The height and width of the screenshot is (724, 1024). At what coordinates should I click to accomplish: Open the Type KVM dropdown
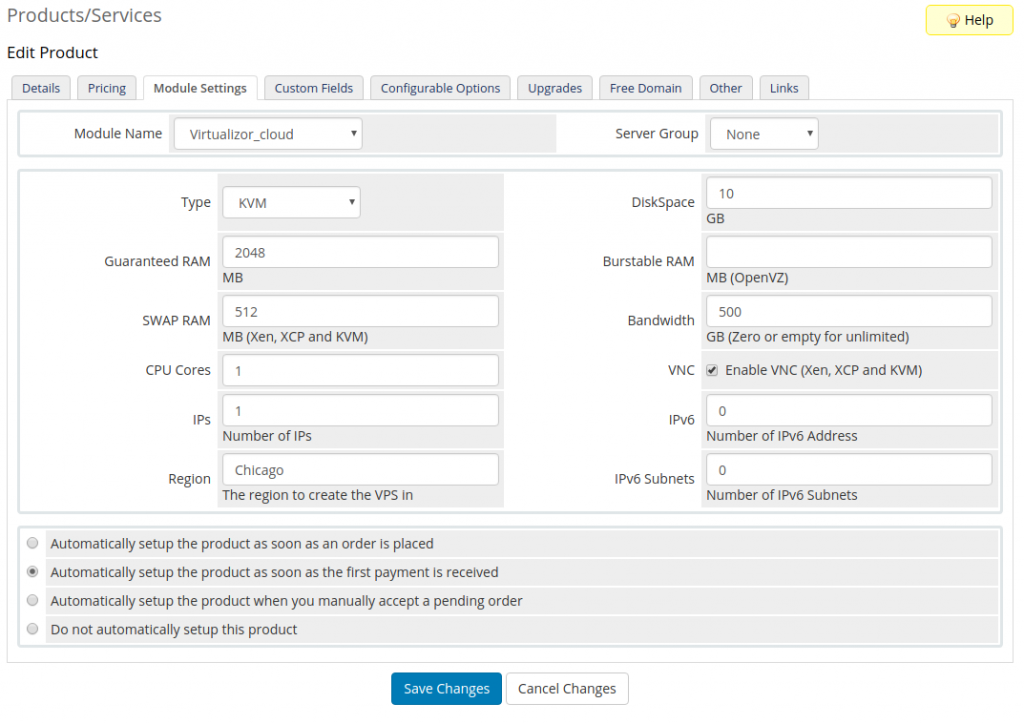click(x=291, y=202)
